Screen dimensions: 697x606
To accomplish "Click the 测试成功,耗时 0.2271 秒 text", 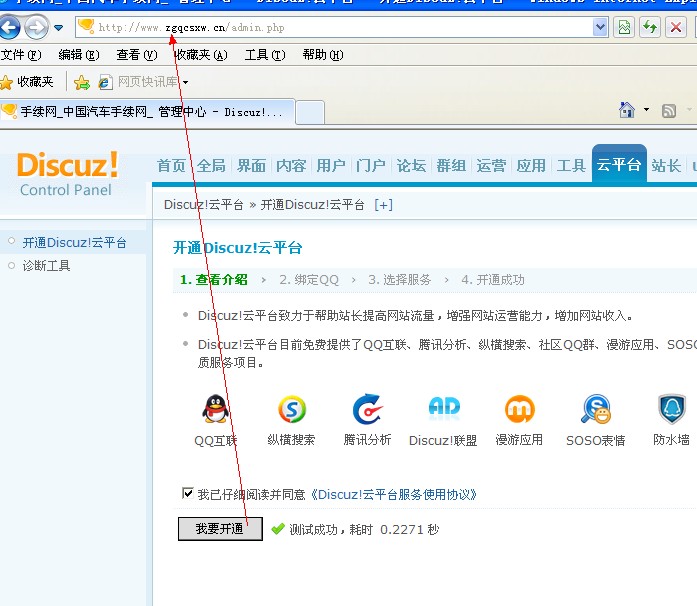I will [x=364, y=530].
